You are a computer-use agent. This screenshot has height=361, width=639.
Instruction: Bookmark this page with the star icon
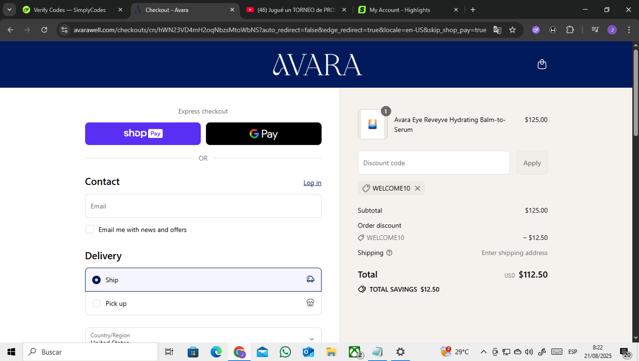click(512, 30)
